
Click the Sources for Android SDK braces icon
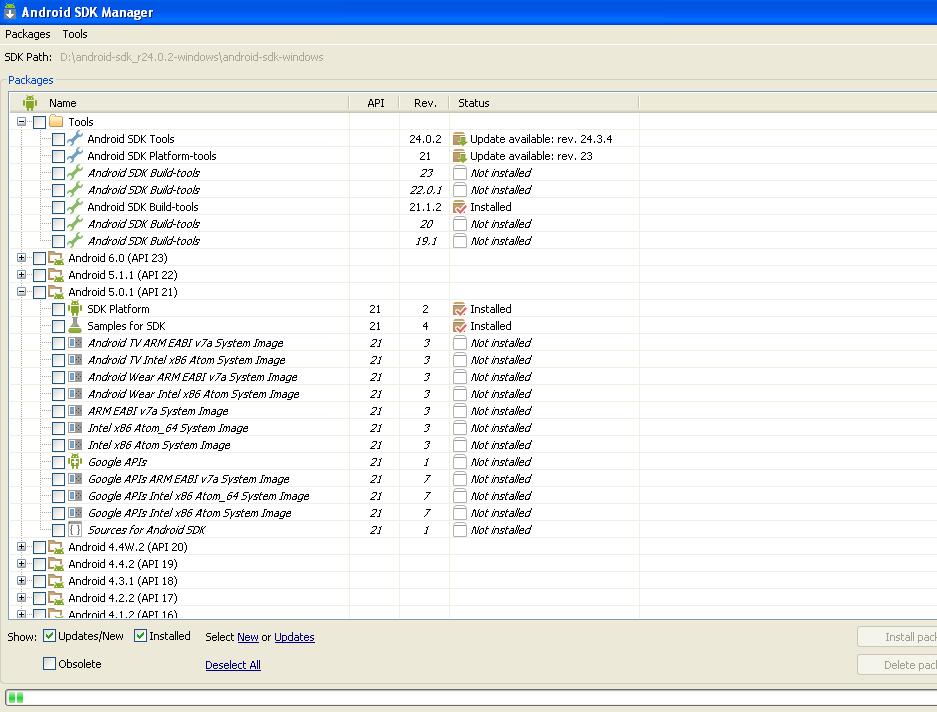[75, 530]
